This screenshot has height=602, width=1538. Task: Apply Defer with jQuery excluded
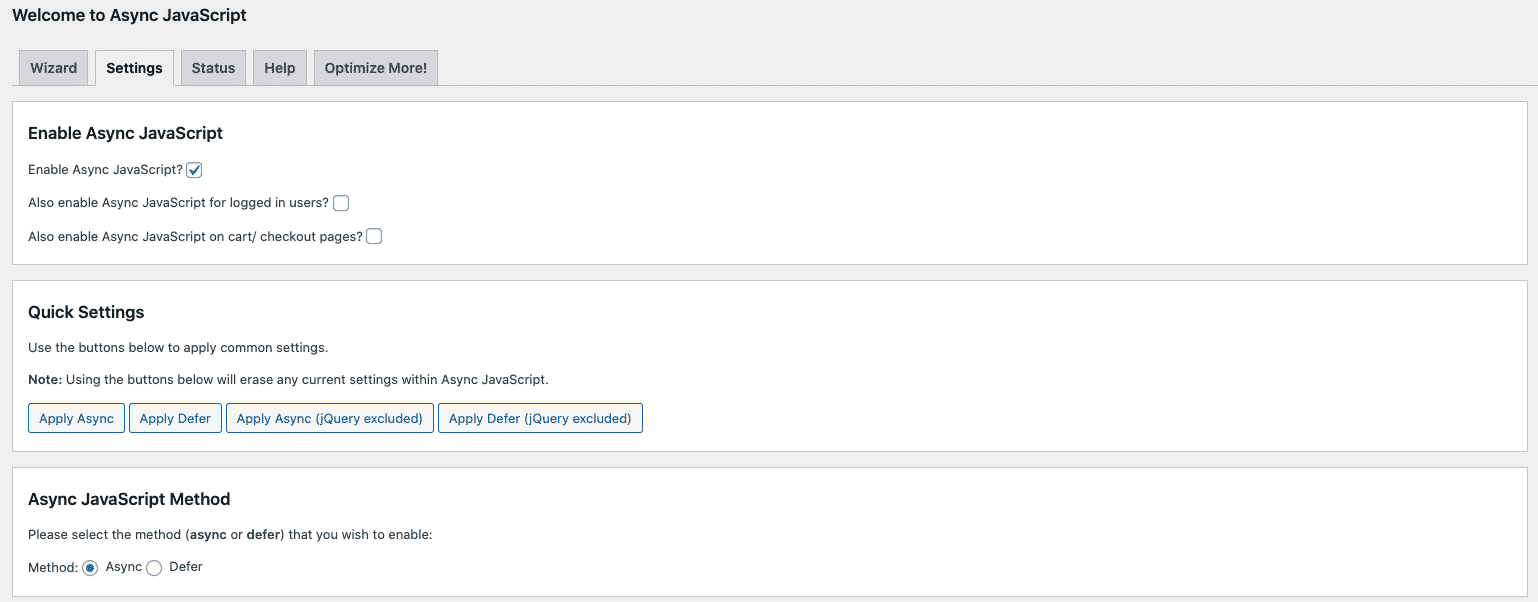(540, 417)
